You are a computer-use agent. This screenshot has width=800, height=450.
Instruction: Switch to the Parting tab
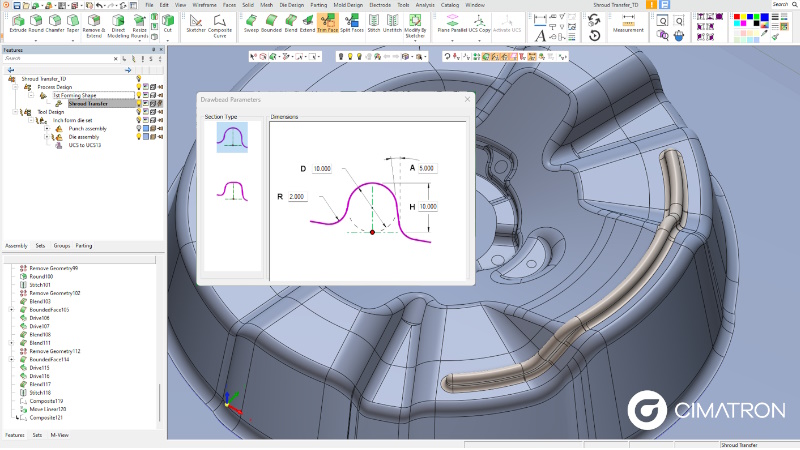point(84,246)
